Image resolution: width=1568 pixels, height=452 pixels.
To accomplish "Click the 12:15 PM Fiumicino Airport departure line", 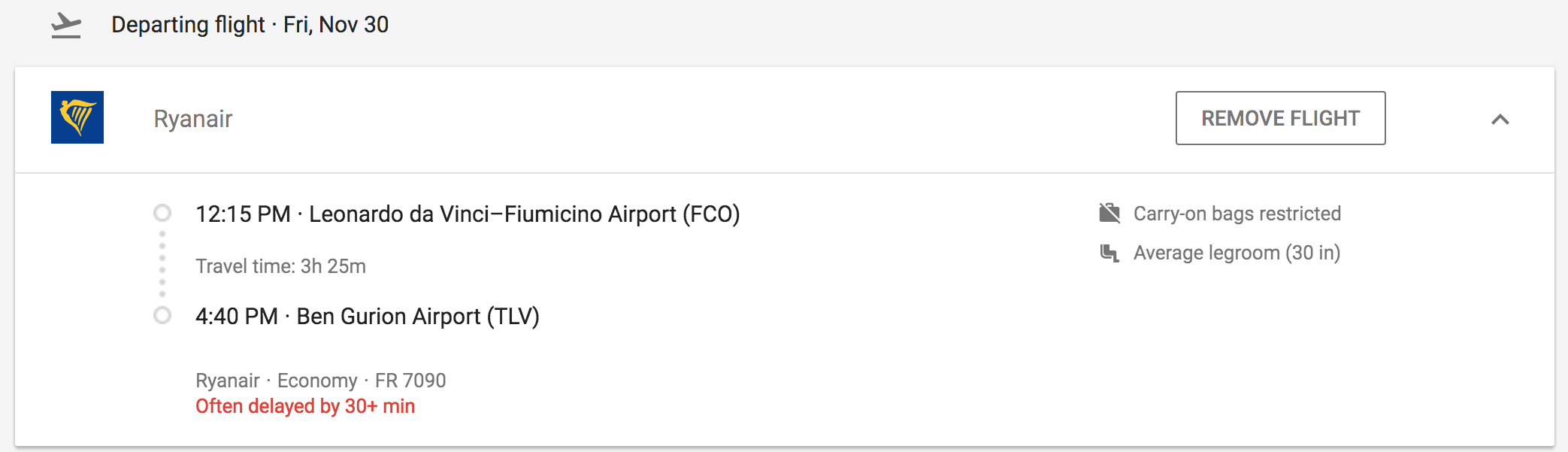I will (x=468, y=214).
